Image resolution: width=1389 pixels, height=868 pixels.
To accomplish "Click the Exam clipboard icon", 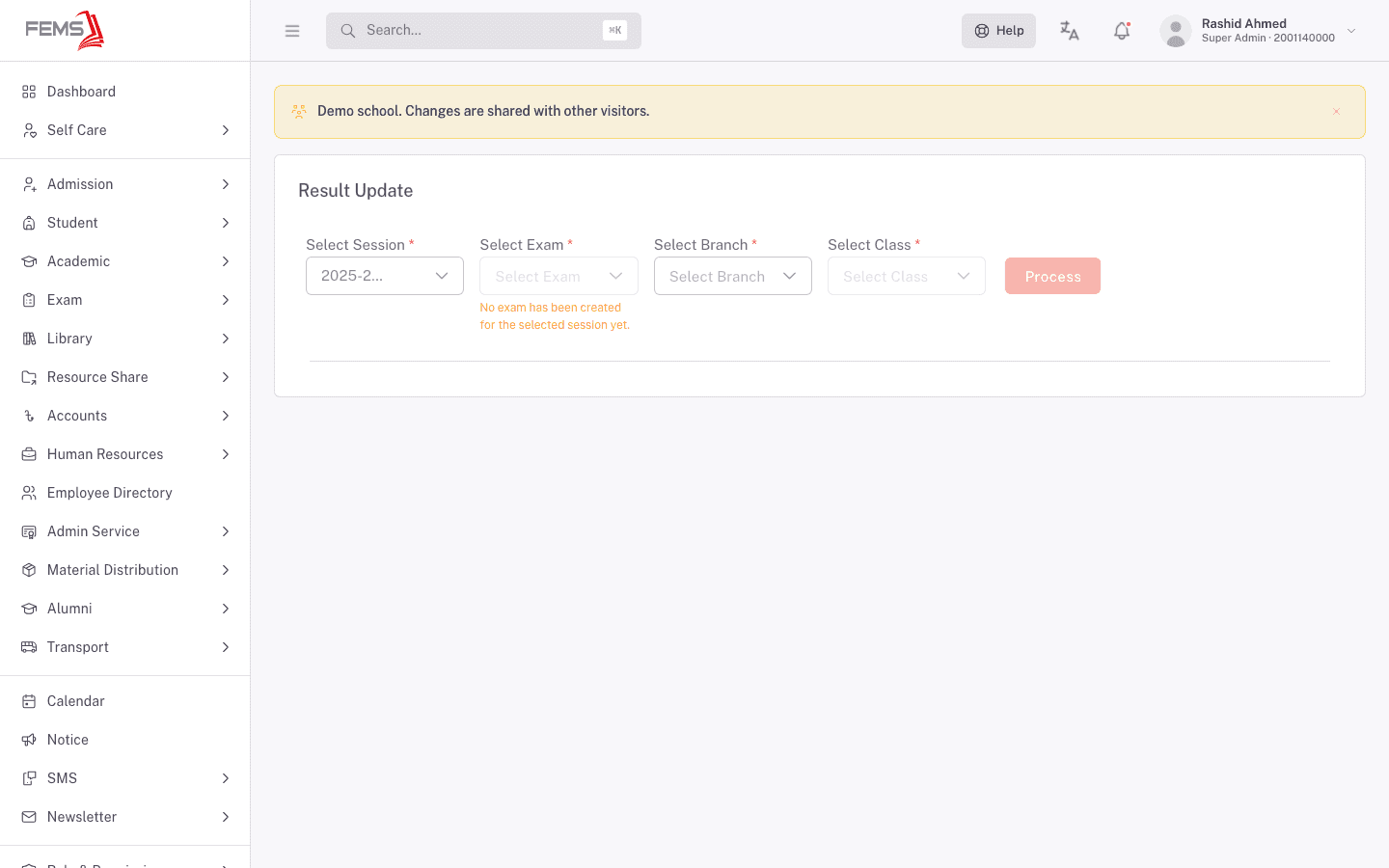I will tap(29, 300).
